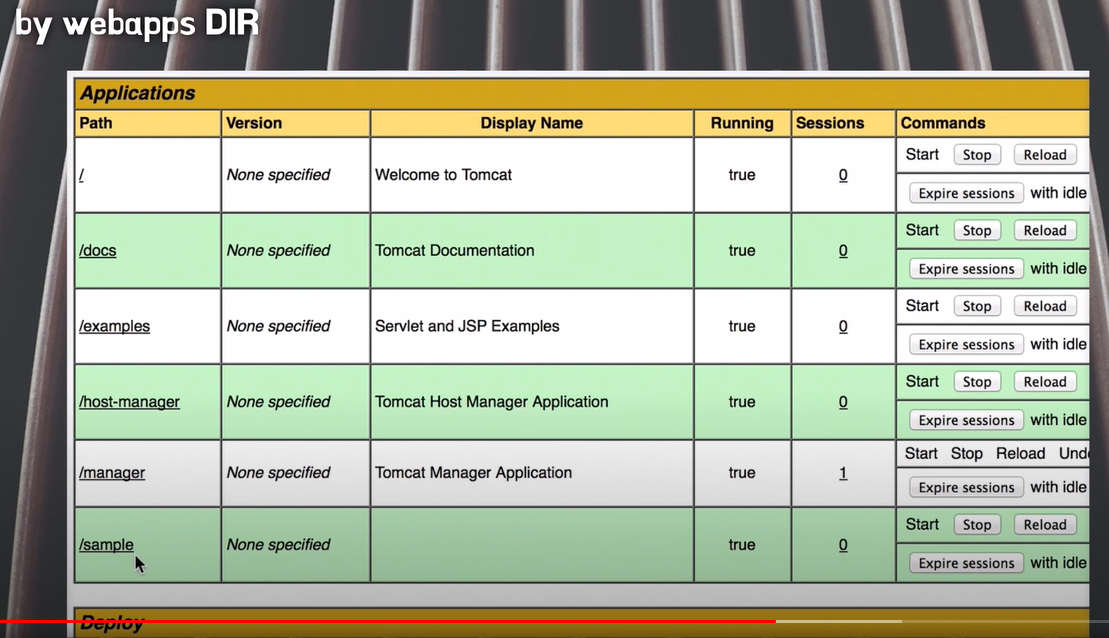Screen dimensions: 1109x638
Task: Click sessions count 0 for Host Manager Application
Action: click(x=843, y=402)
